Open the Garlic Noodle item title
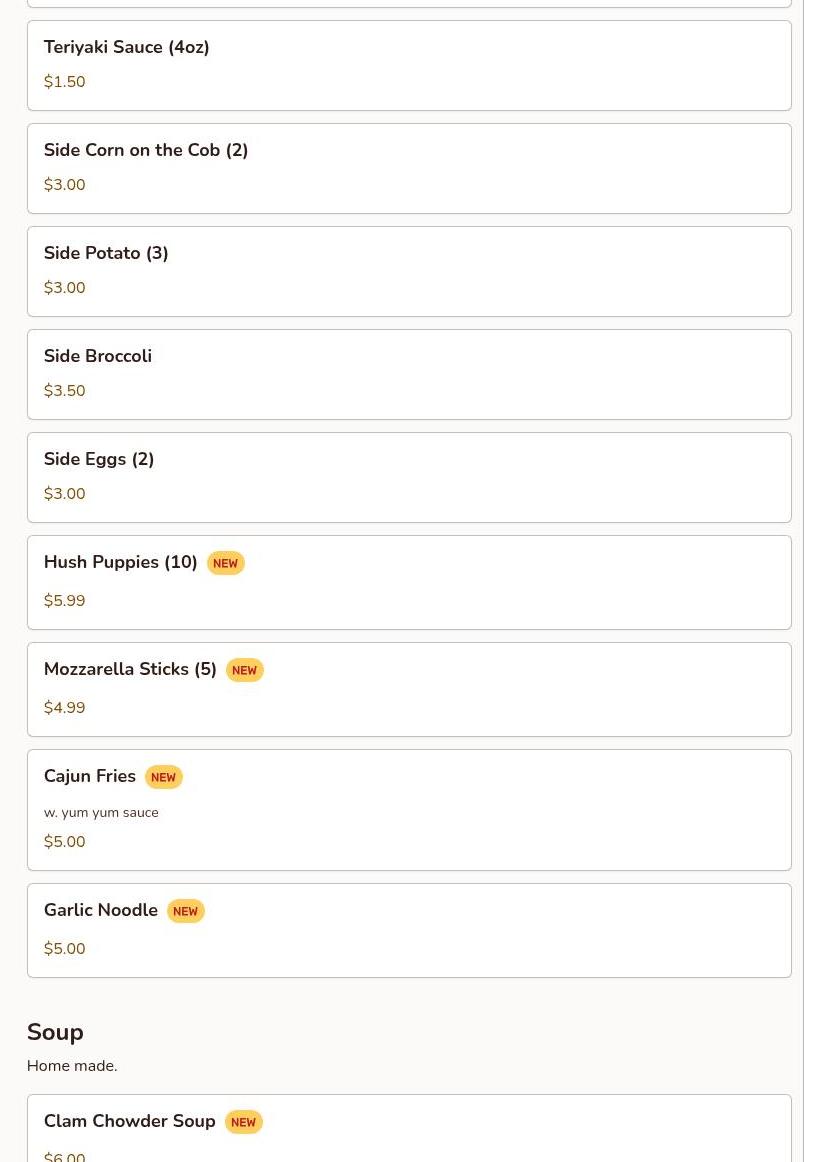This screenshot has width=824, height=1162. (x=101, y=910)
